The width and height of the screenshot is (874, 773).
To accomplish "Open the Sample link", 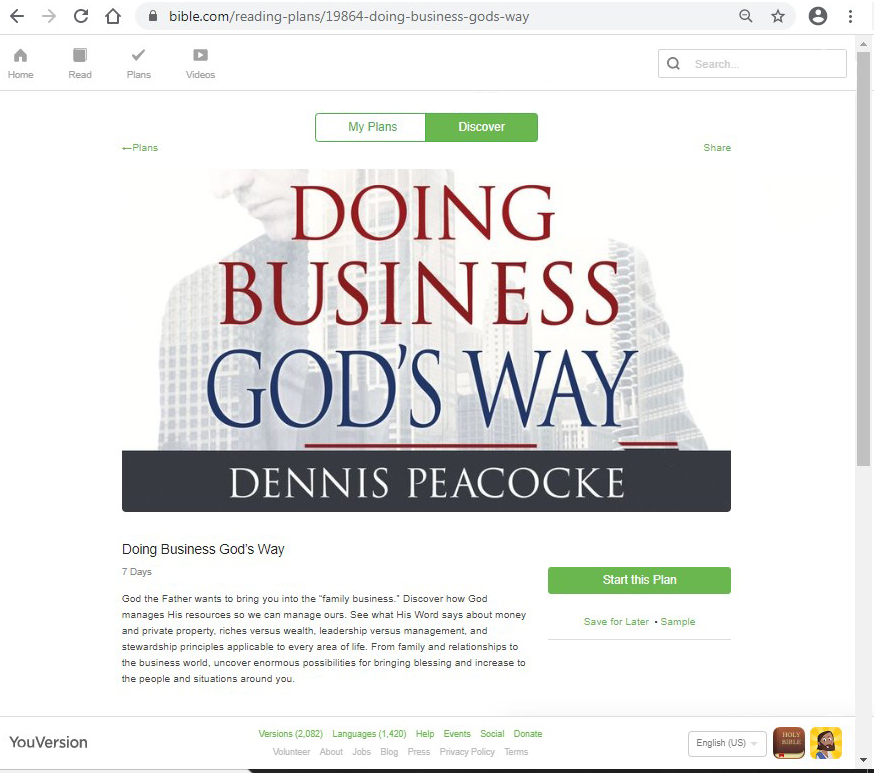I will (x=678, y=621).
